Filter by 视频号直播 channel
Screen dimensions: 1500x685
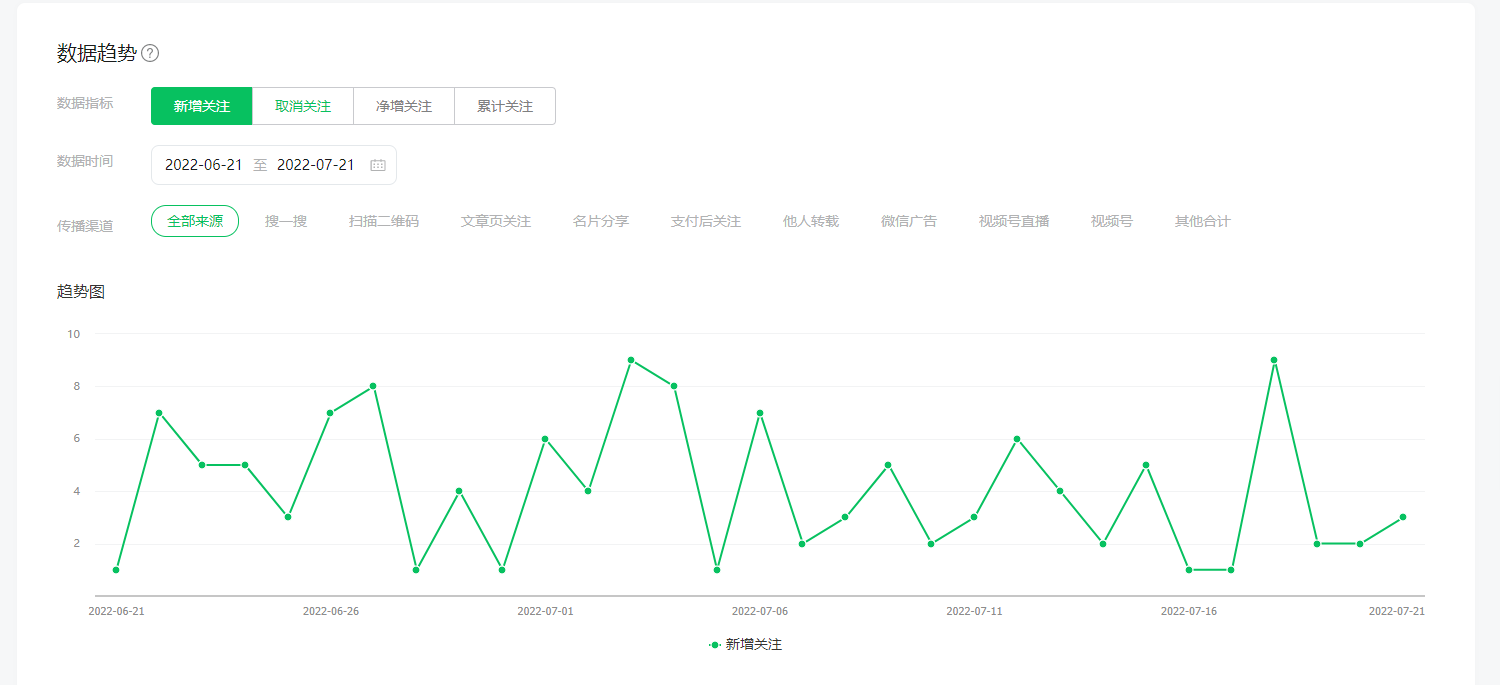click(x=1014, y=221)
